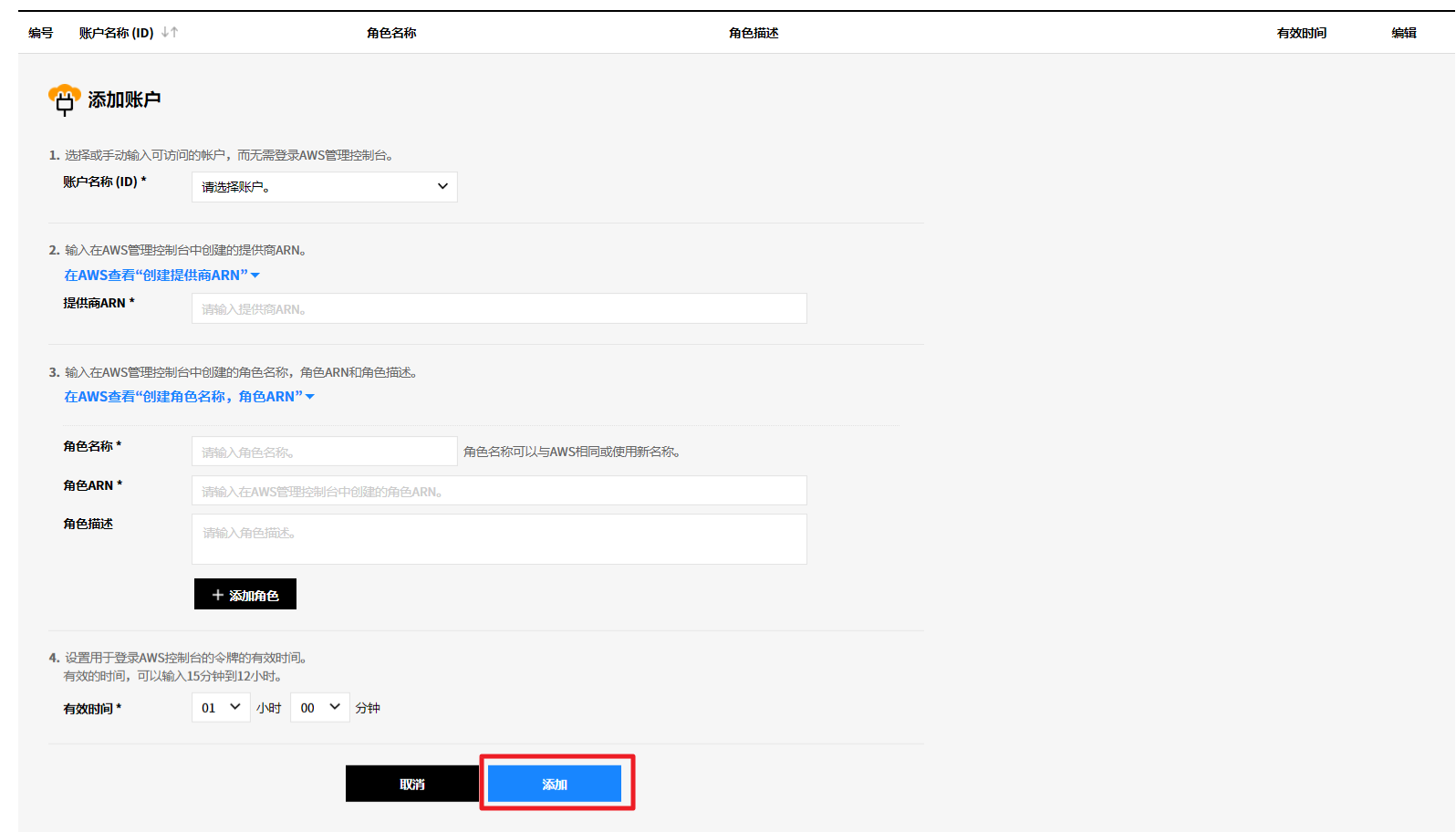Click the 提供商ARN input field
This screenshot has height=832, width=1456.
click(499, 308)
